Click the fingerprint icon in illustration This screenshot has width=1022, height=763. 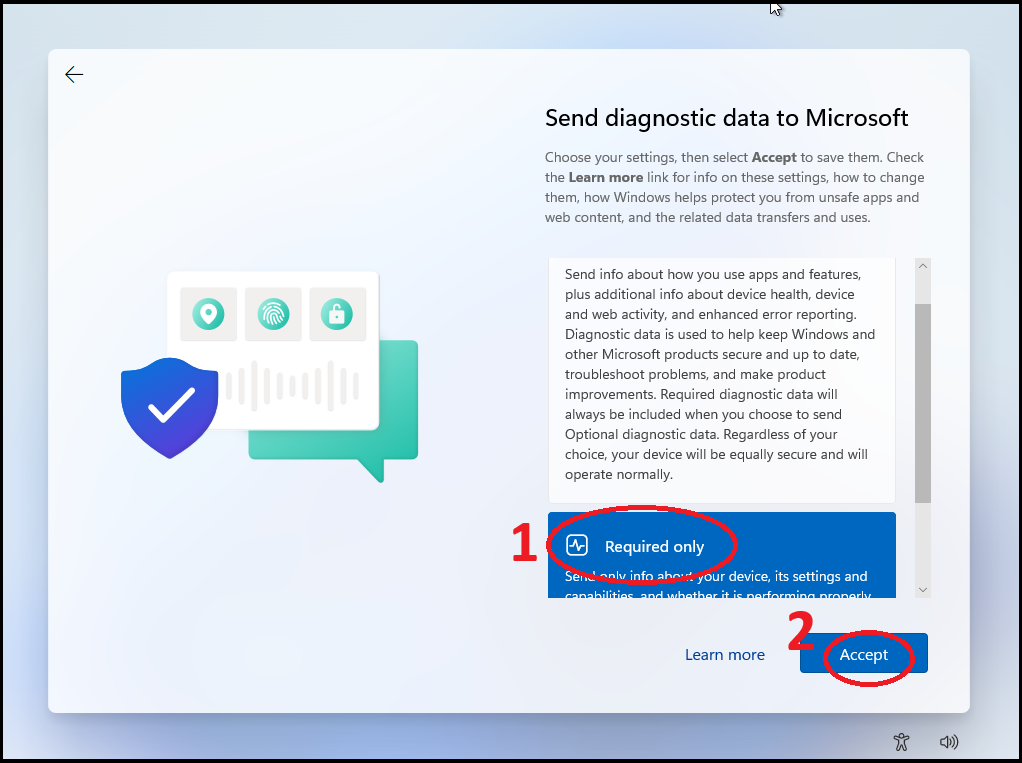(x=273, y=314)
